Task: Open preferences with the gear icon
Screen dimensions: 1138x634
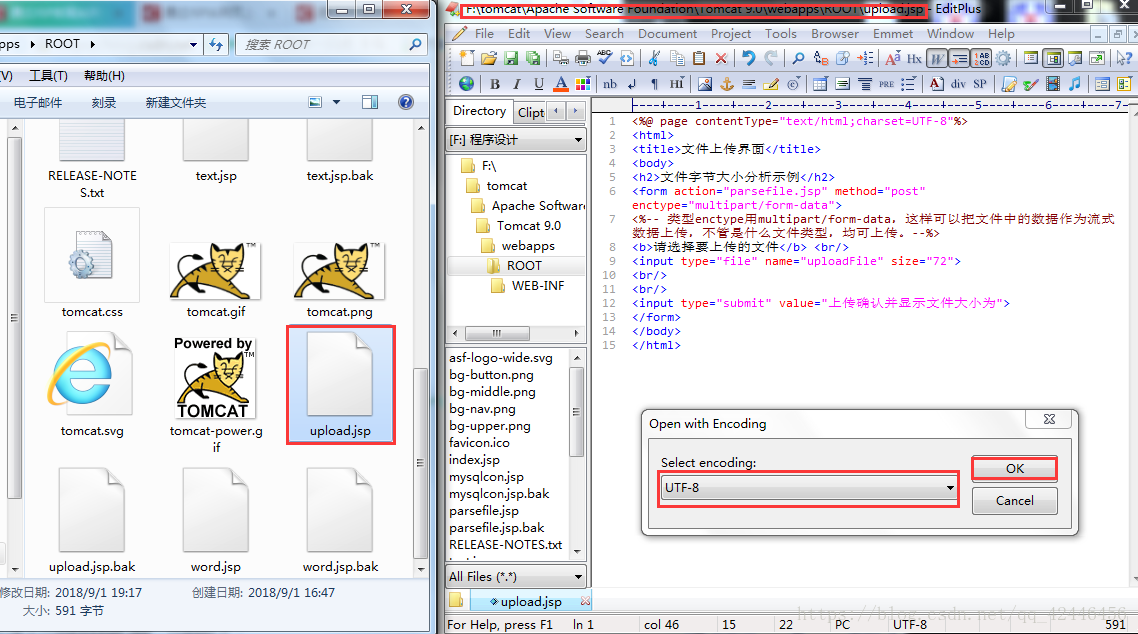Action: tap(1004, 58)
